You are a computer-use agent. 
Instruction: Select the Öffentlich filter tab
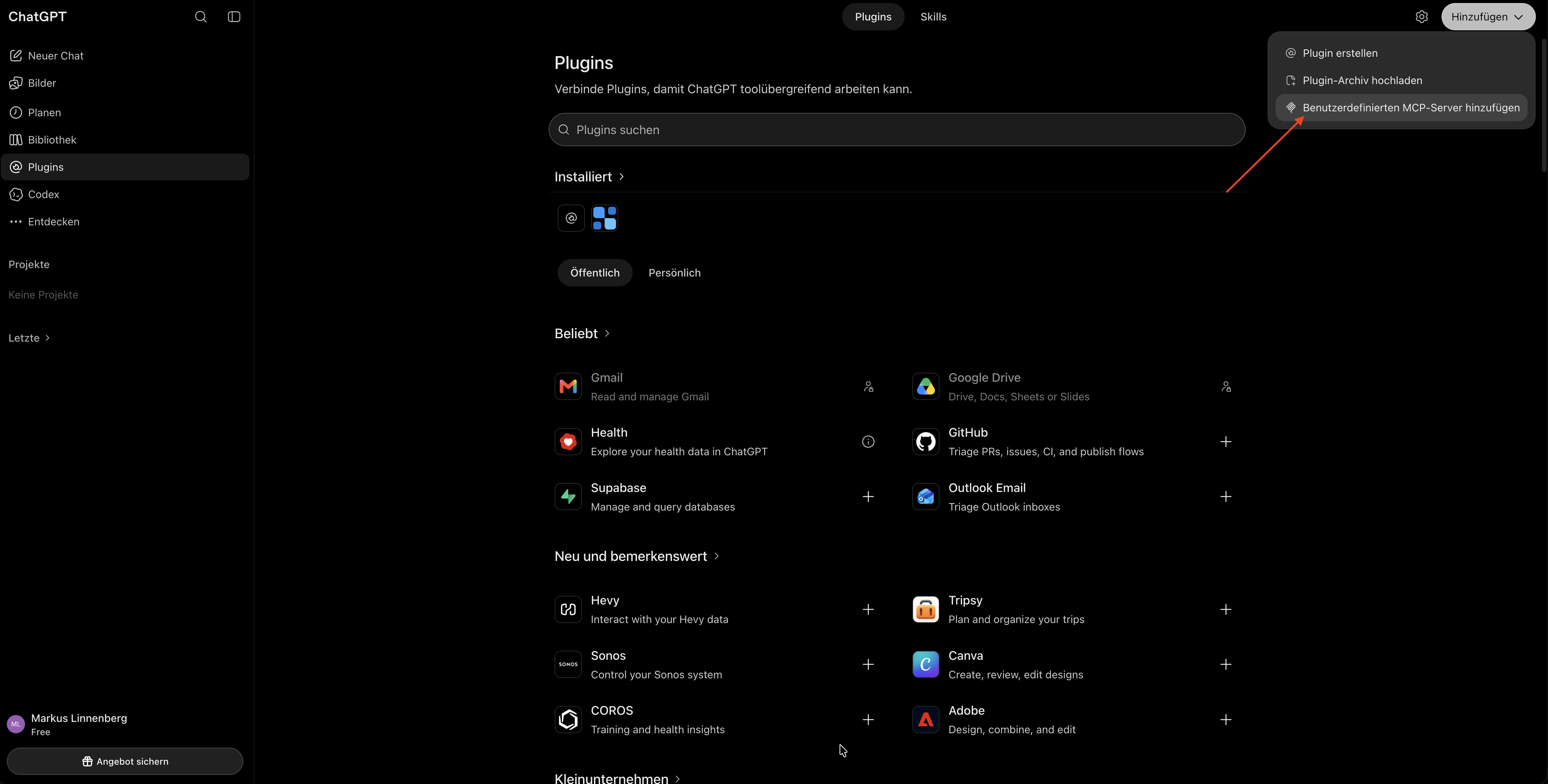point(595,273)
